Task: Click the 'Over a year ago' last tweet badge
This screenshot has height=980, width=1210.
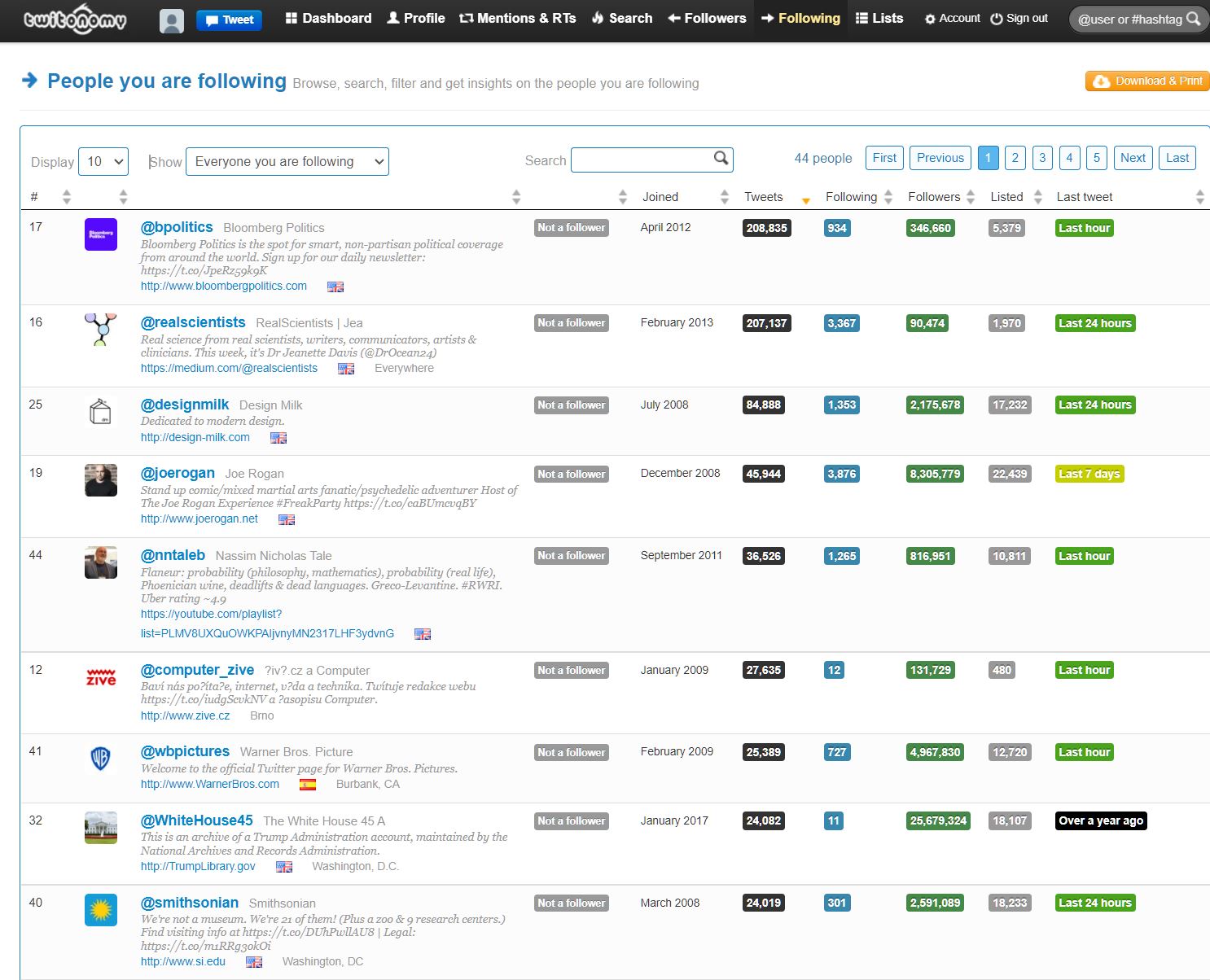Action: click(1101, 820)
